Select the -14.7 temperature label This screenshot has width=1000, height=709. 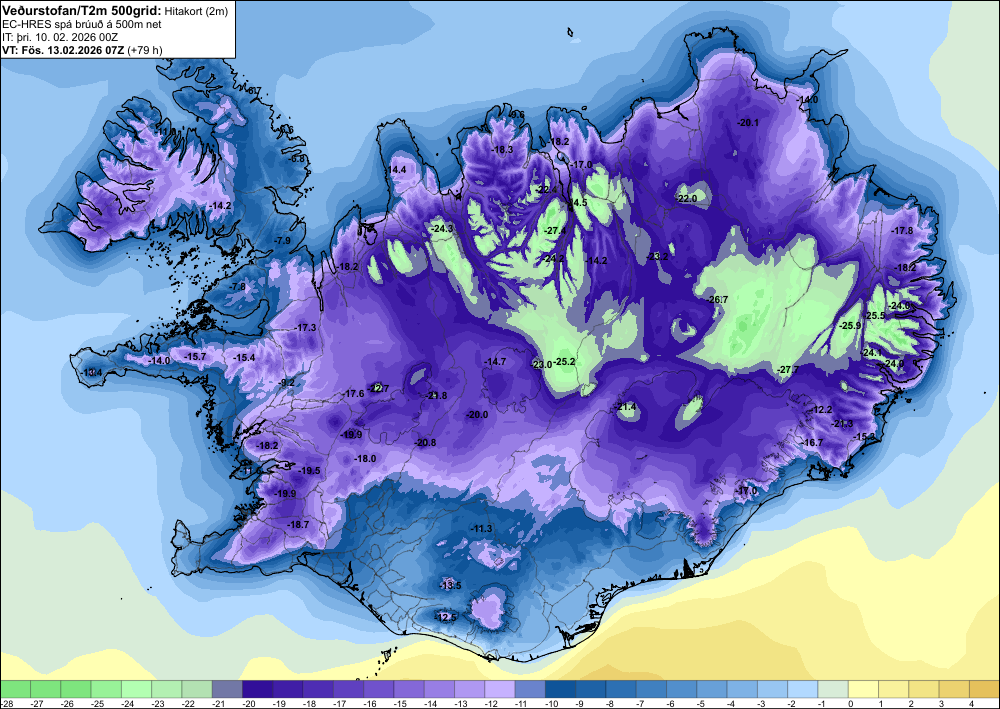(x=495, y=362)
